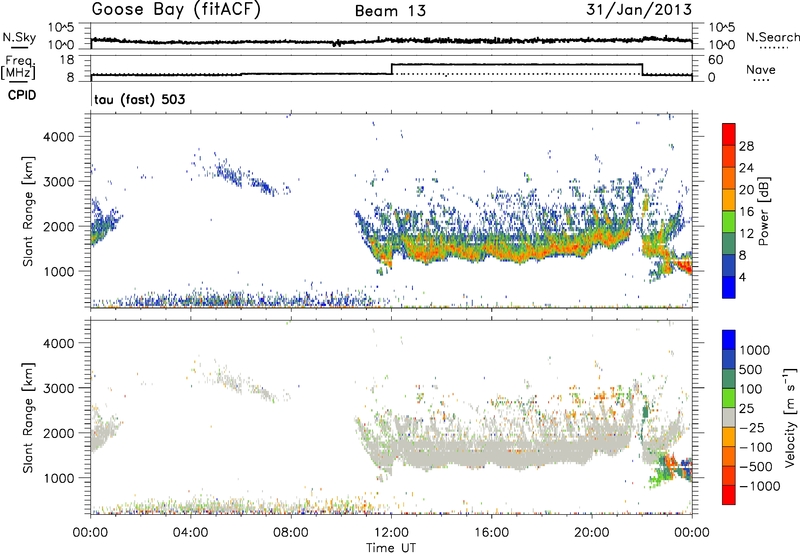Image resolution: width=800 pixels, height=554 pixels.
Task: Click the '16:00' time tick label
Action: click(x=491, y=533)
